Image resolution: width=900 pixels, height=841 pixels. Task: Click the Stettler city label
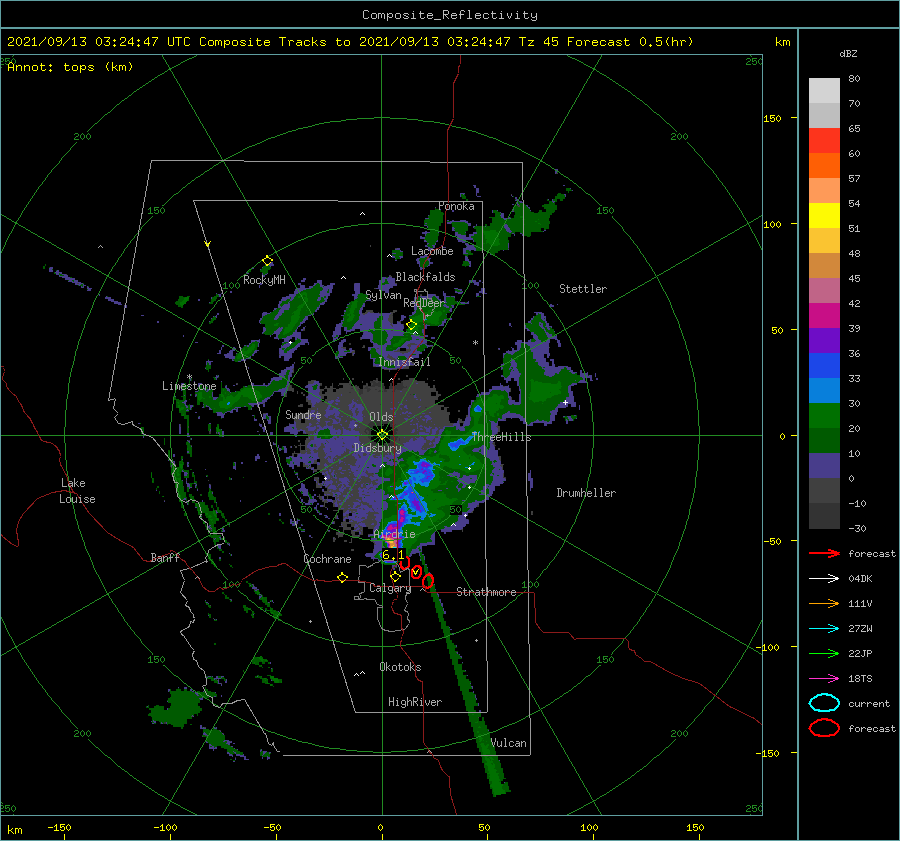coord(583,289)
